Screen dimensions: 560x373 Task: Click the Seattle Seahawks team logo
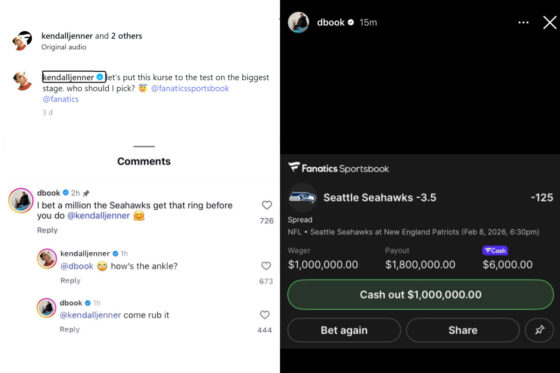302,198
